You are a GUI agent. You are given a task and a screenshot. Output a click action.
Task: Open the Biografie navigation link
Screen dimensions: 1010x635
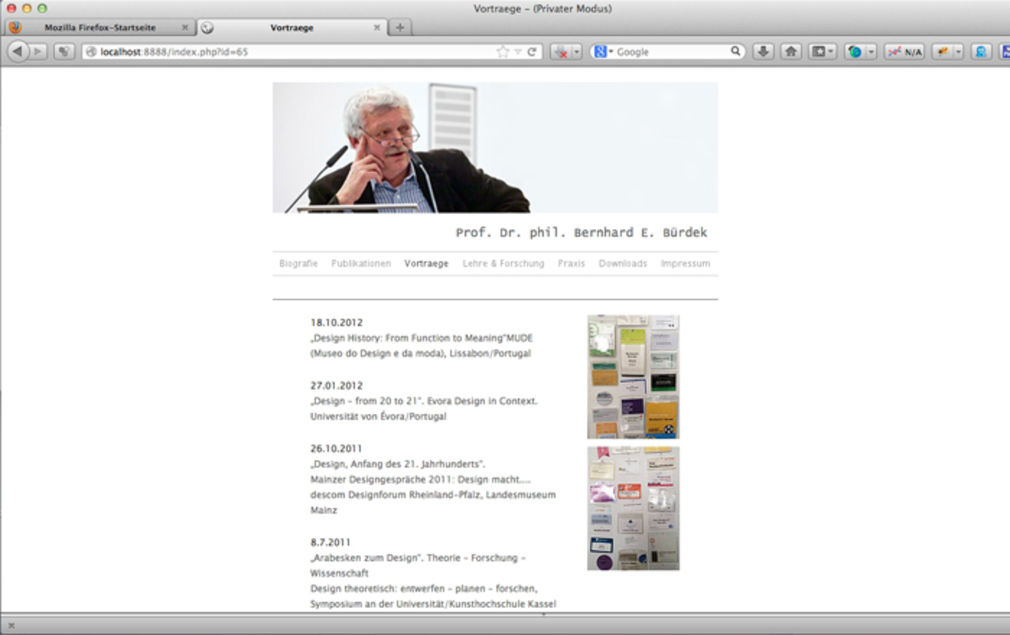coord(298,263)
